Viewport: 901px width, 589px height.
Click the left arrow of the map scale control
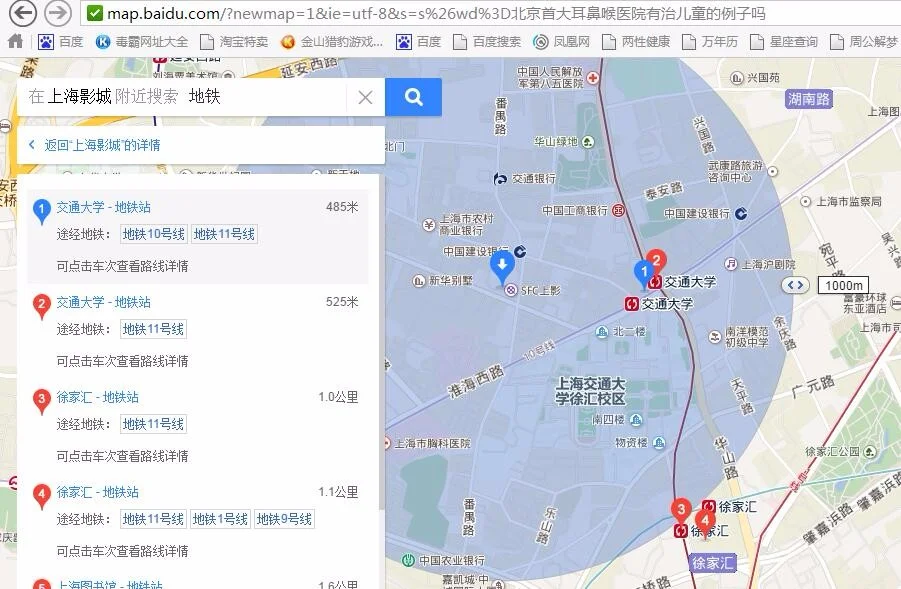click(x=790, y=285)
